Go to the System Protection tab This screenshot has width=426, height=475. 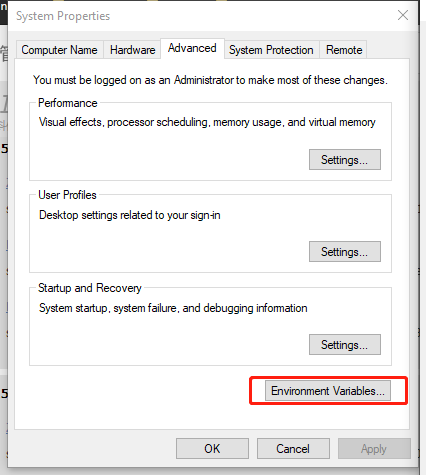click(271, 50)
